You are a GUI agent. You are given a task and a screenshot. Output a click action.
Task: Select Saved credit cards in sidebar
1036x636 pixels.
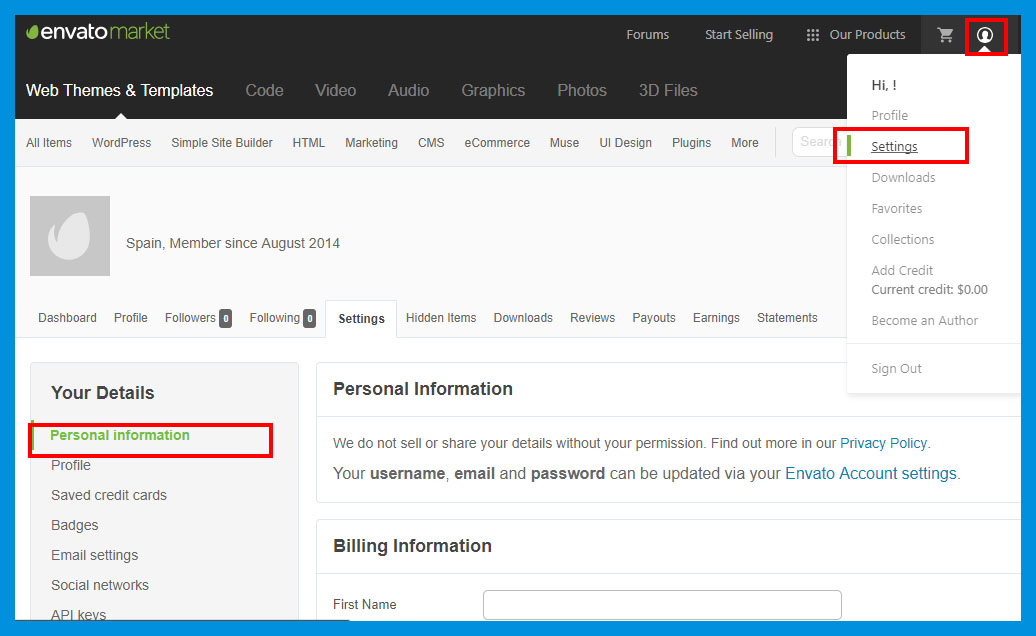[109, 495]
